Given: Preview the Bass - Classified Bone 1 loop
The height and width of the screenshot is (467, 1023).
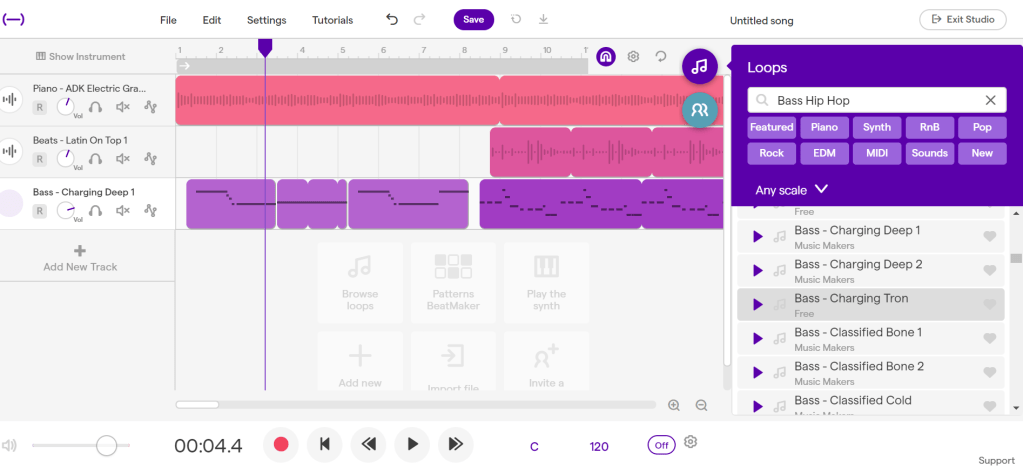Looking at the screenshot, I should 757,339.
